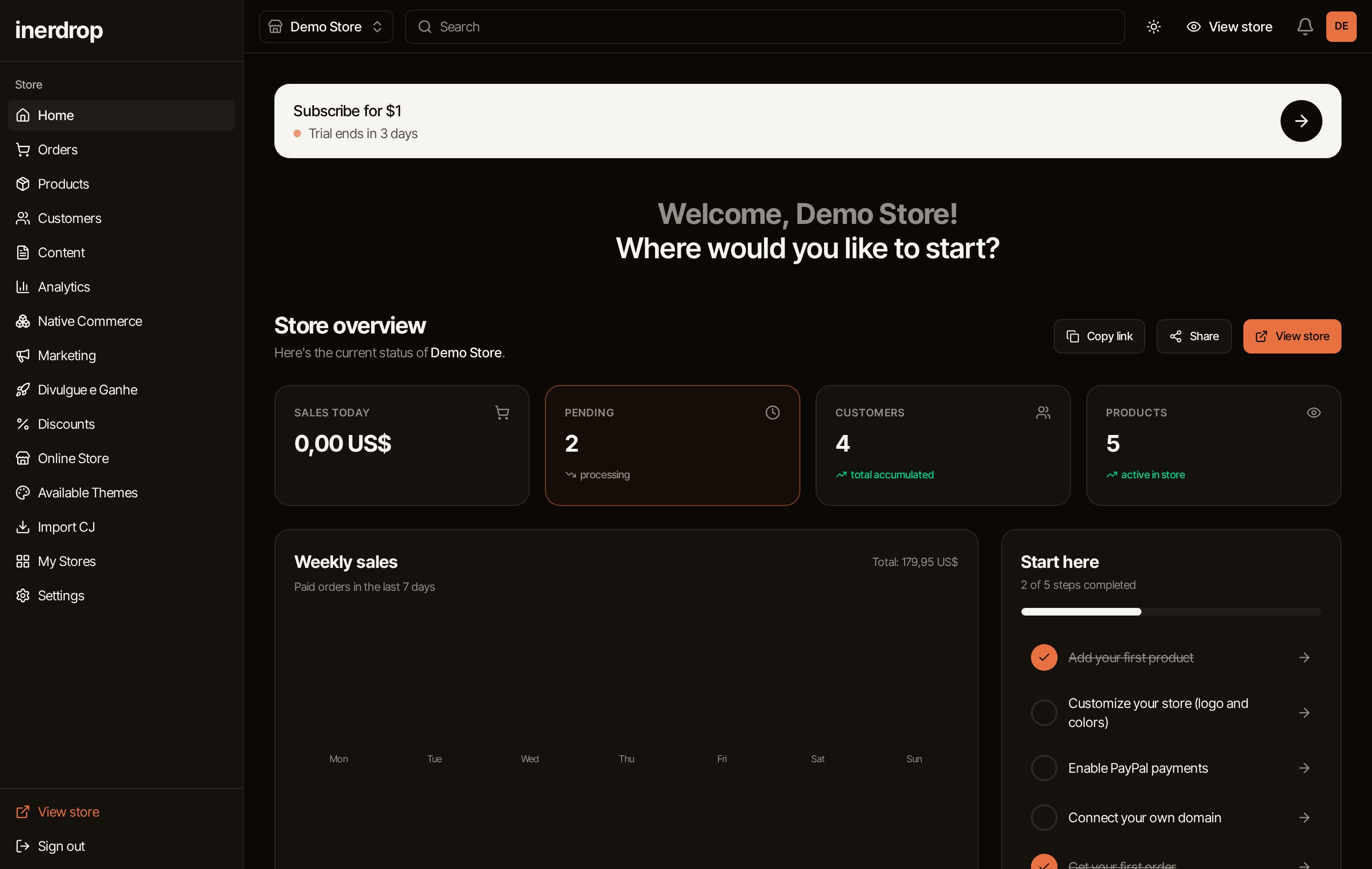Click View store in the top bar
The width and height of the screenshot is (1372, 869).
pos(1230,27)
